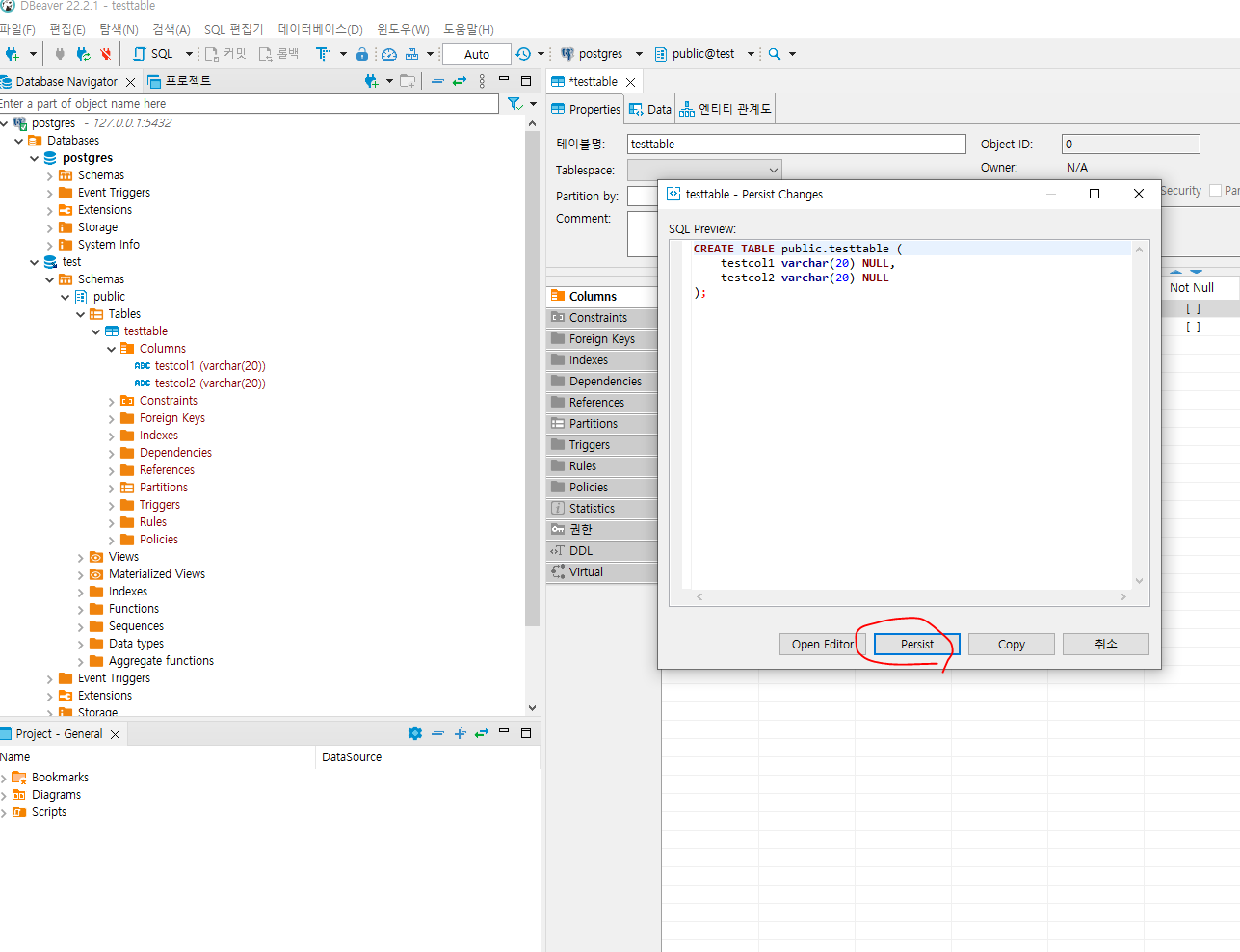Screen dimensions: 1240x952
Task: Collapse the test database node
Action: tap(35, 262)
